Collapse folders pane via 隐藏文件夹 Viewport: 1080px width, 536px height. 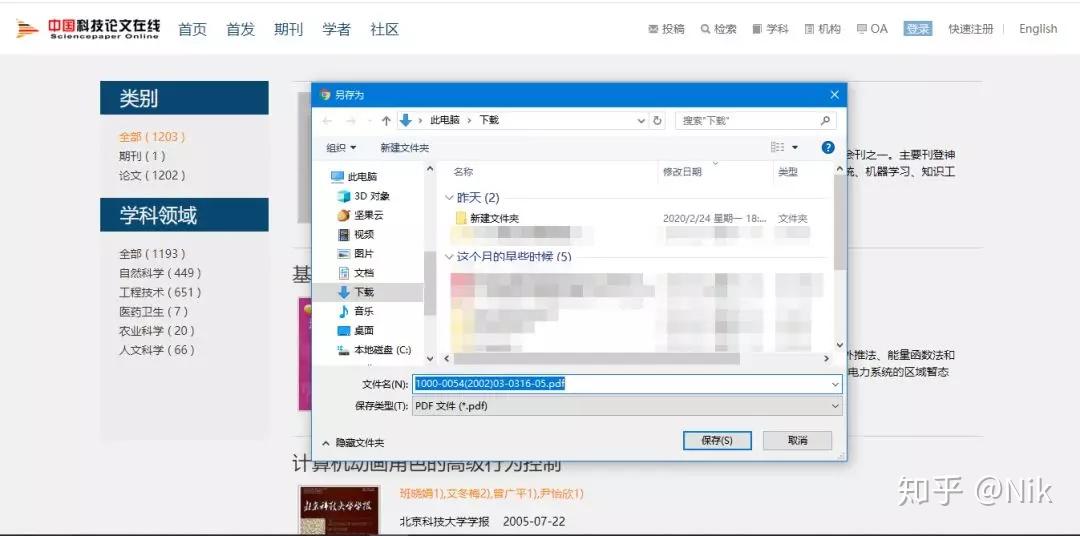tap(353, 443)
